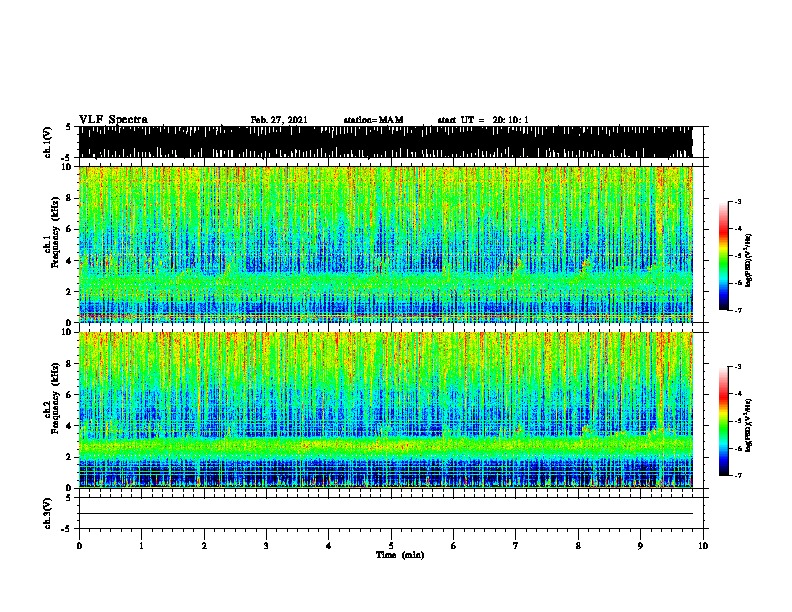Image resolution: width=792 pixels, height=612 pixels.
Task: Click the time axis tick label "0"
Action: [x=79, y=546]
